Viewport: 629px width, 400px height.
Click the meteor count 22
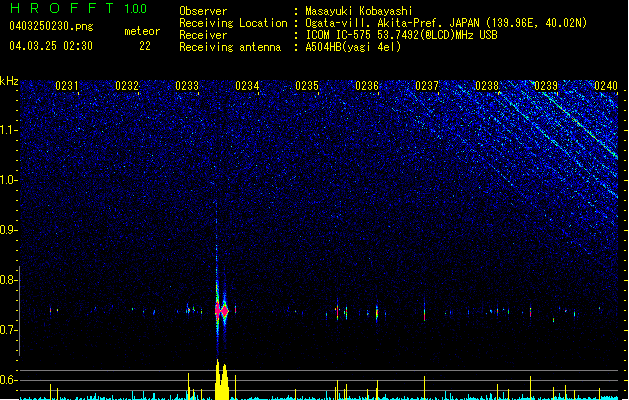pyautogui.click(x=145, y=46)
